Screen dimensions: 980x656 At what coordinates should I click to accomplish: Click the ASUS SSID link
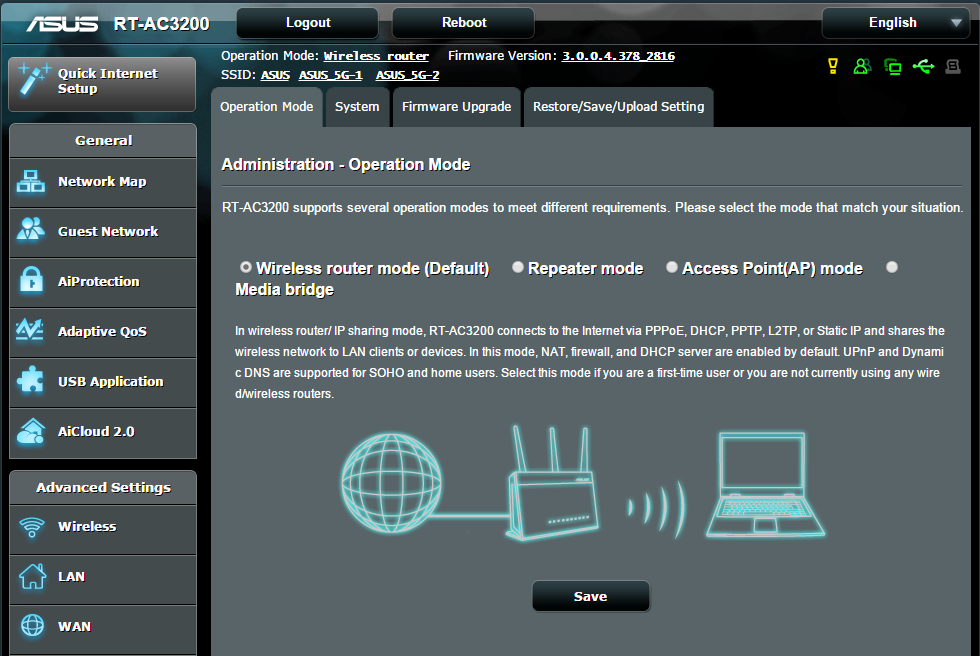(275, 76)
